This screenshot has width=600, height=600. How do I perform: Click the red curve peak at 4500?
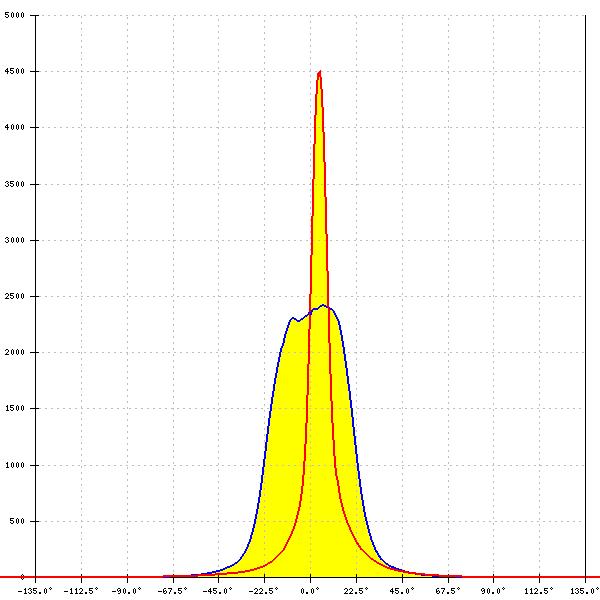click(319, 72)
